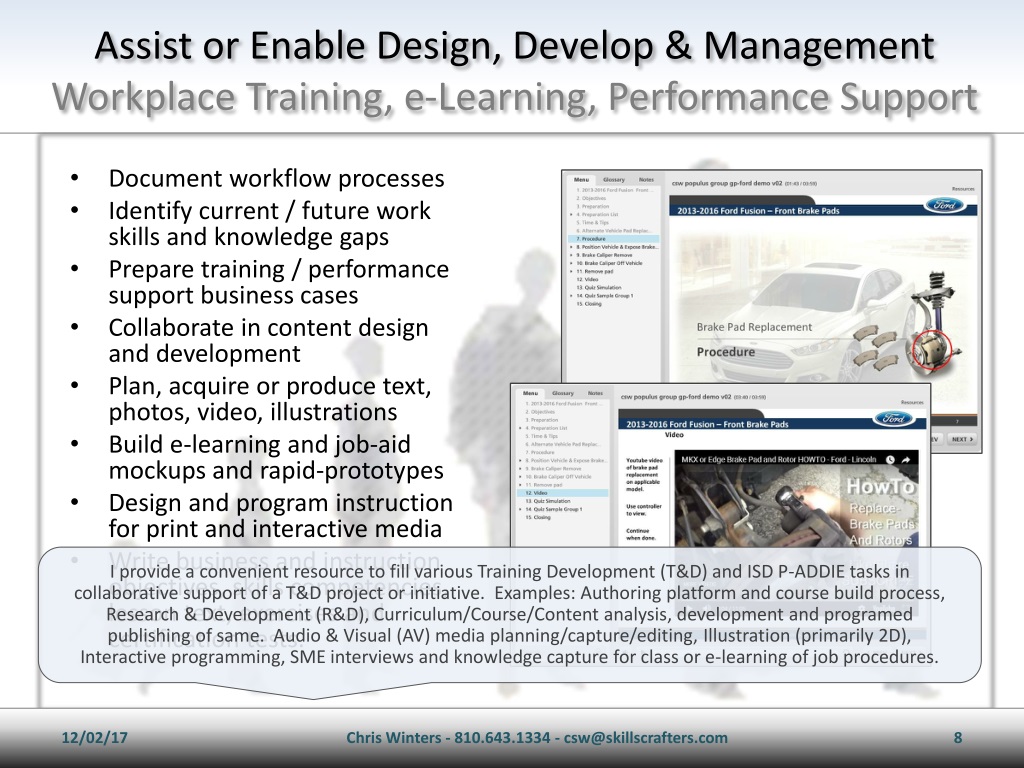The width and height of the screenshot is (1024, 768).
Task: Click the bullet 'Design and program instruction'
Action: (x=281, y=516)
